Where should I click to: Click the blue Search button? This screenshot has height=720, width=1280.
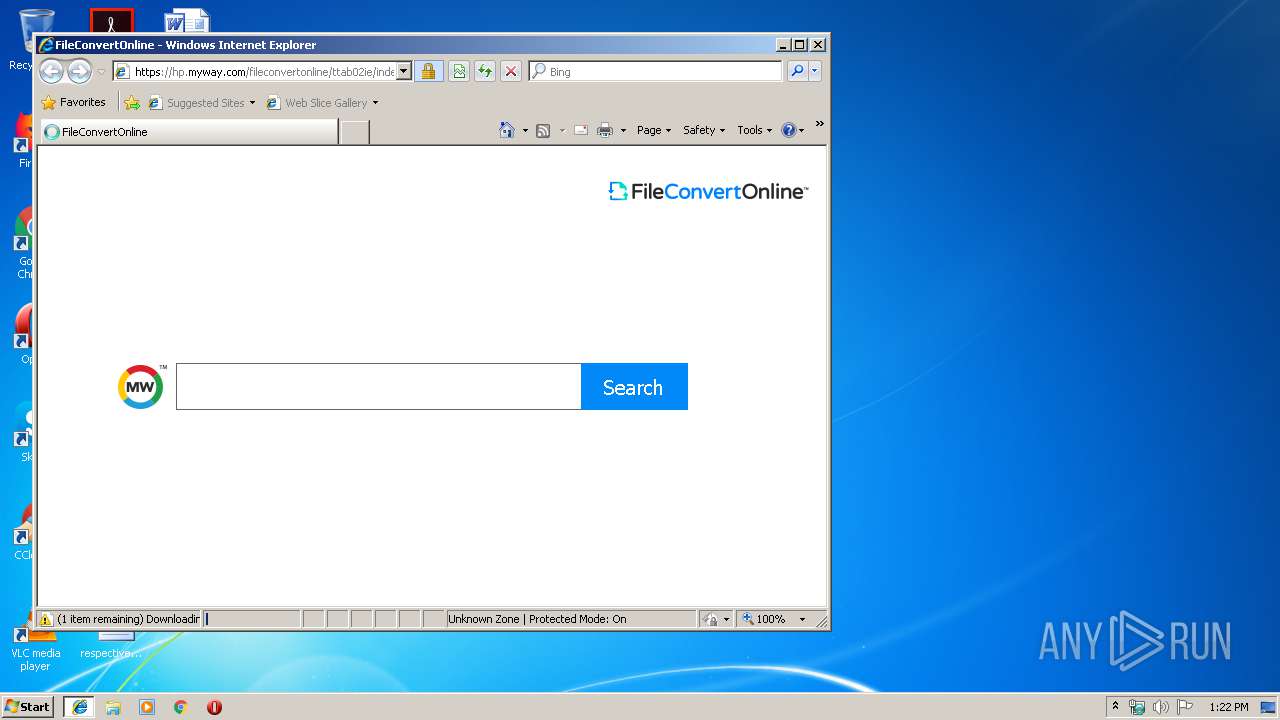pyautogui.click(x=634, y=386)
